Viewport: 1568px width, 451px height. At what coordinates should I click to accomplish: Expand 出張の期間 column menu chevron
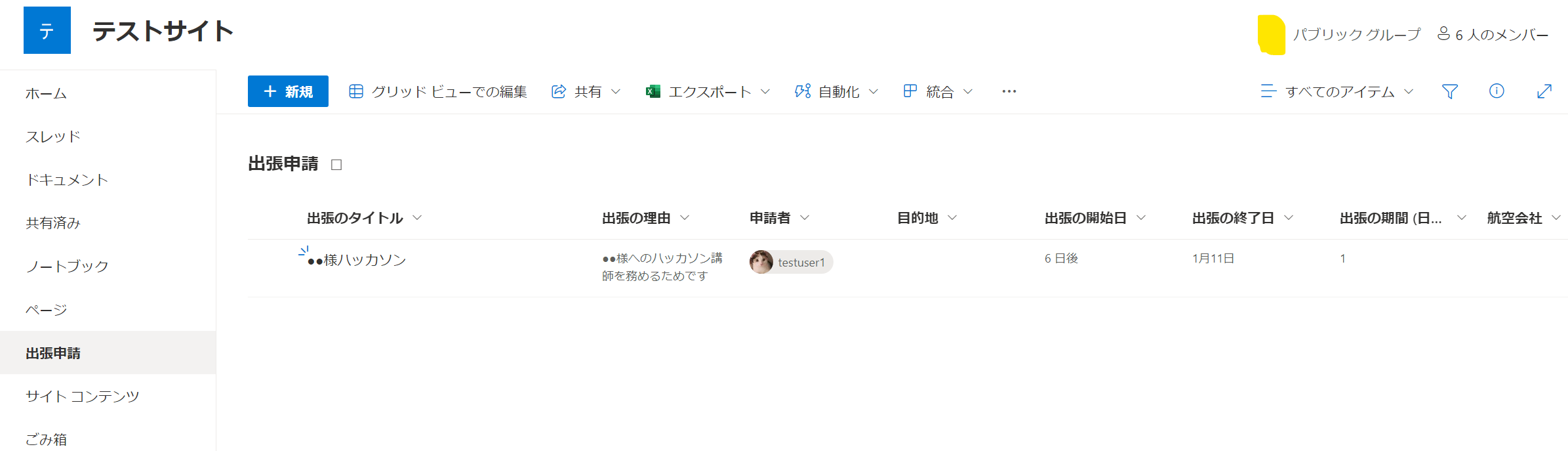[1462, 217]
